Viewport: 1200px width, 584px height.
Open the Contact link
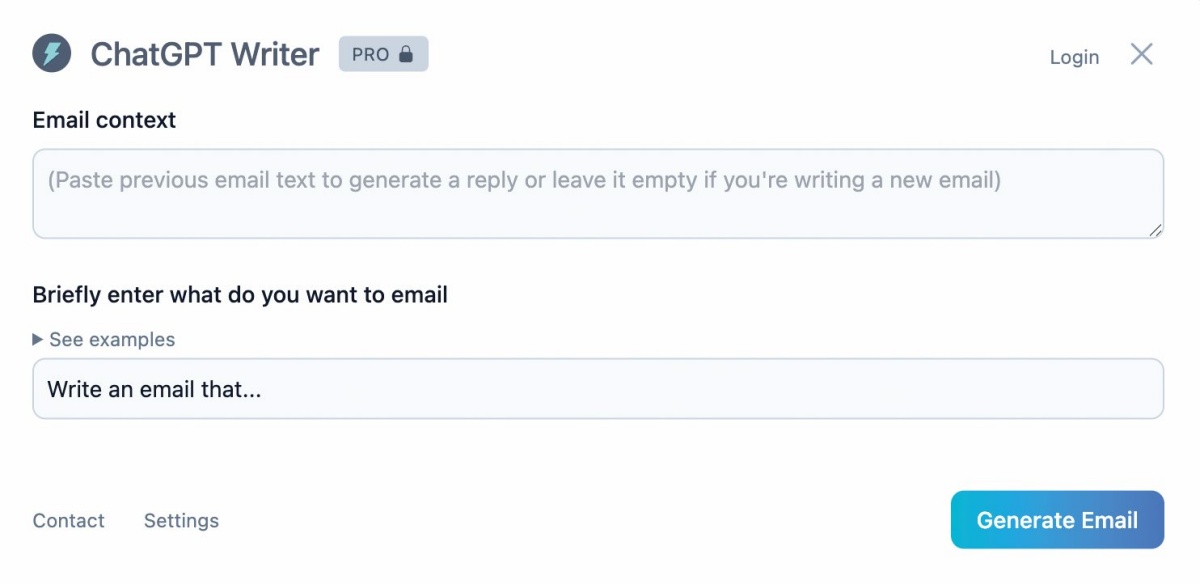(68, 521)
